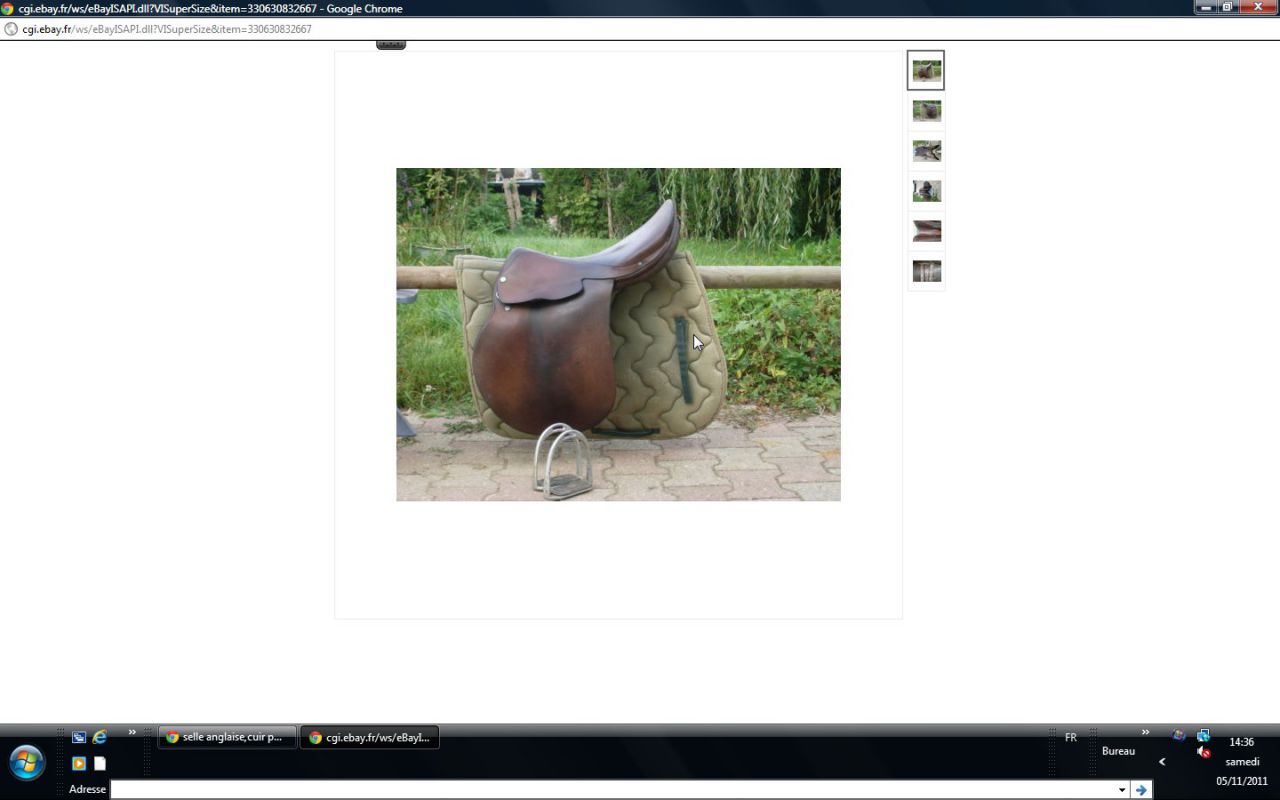
Task: Open the Windows Start menu orb
Action: (27, 762)
